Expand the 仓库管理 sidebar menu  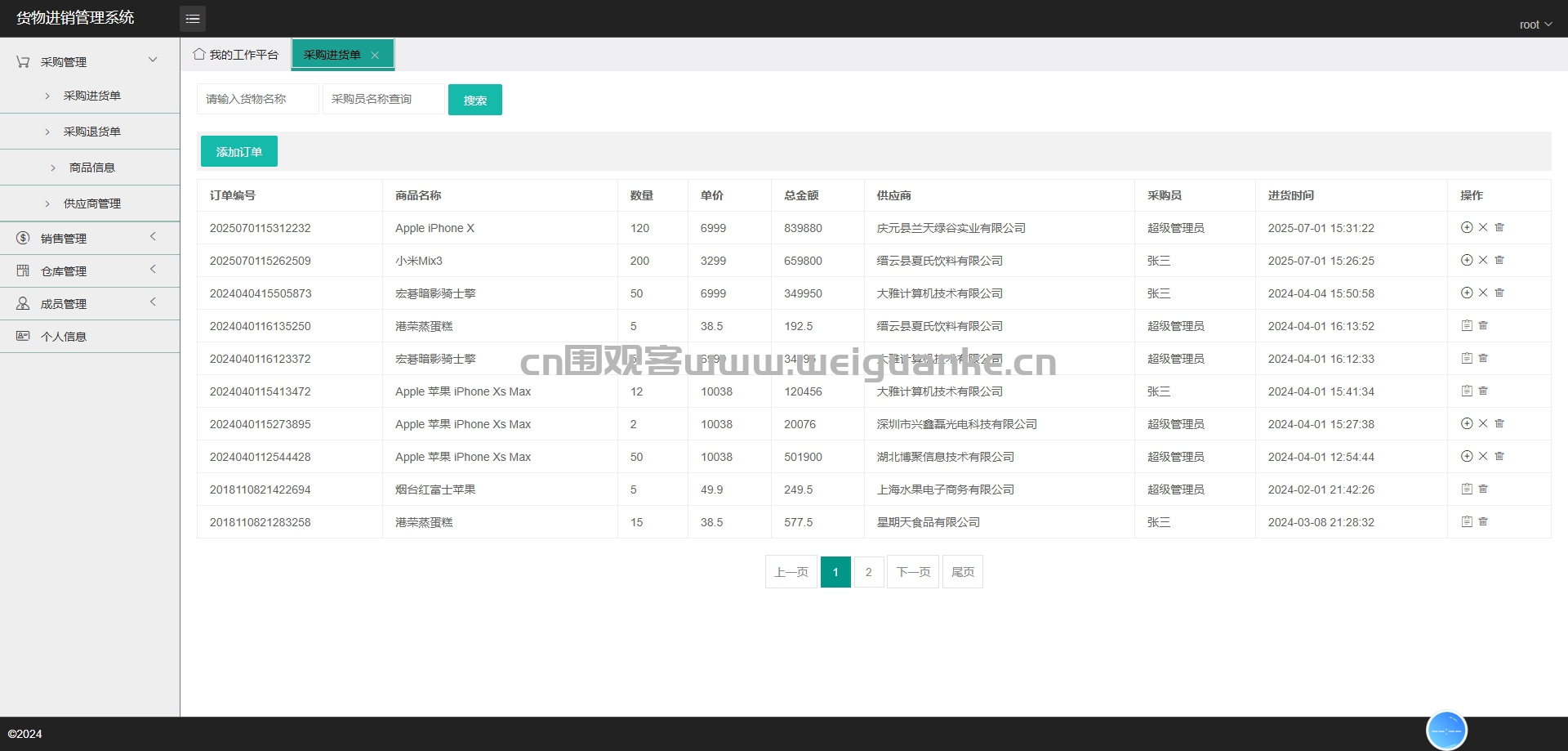click(90, 270)
